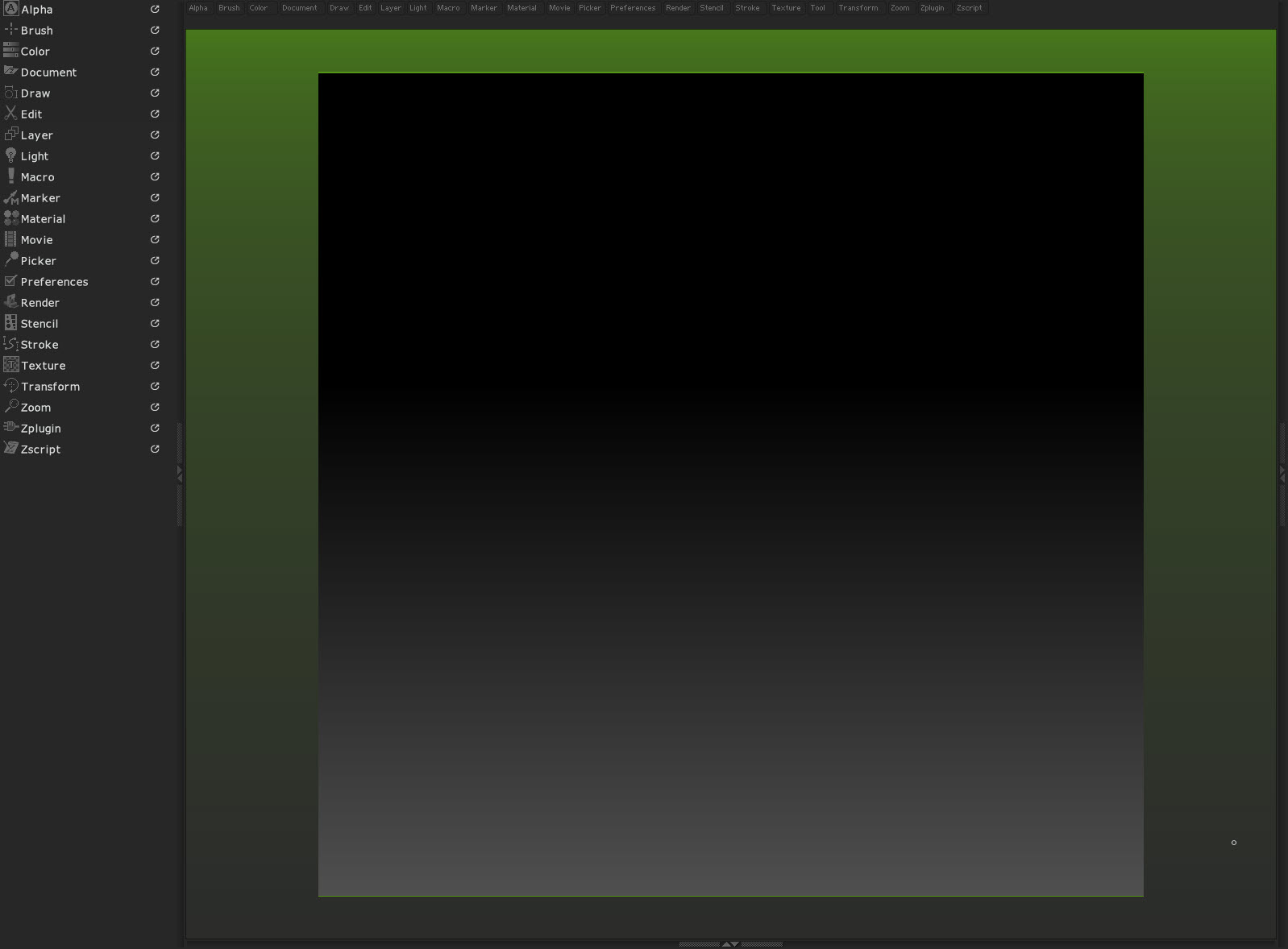This screenshot has width=1288, height=949.
Task: Click circular arrow icon beside Alpha palette
Action: (155, 9)
